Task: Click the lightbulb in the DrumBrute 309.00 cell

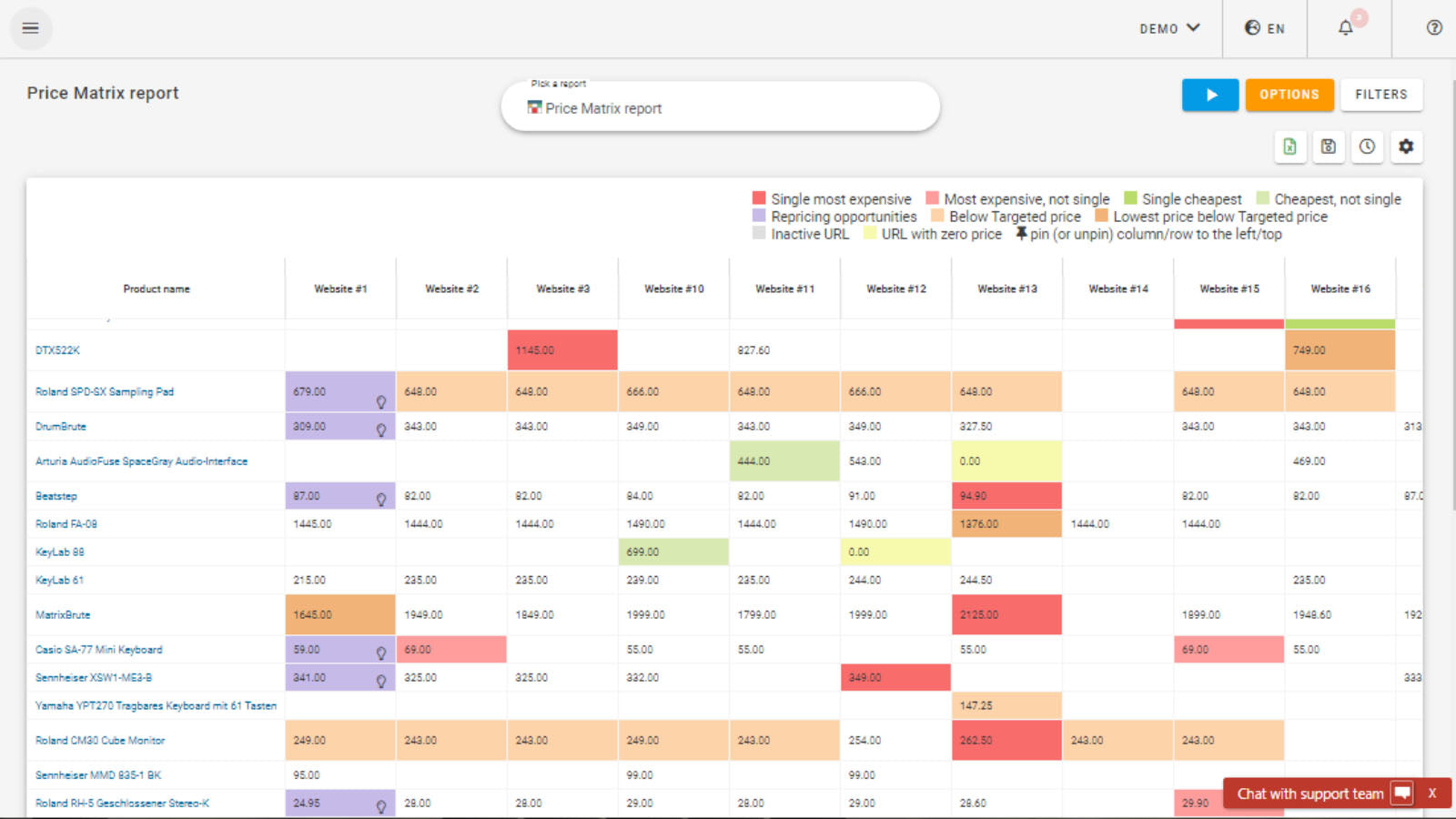Action: 381,430
